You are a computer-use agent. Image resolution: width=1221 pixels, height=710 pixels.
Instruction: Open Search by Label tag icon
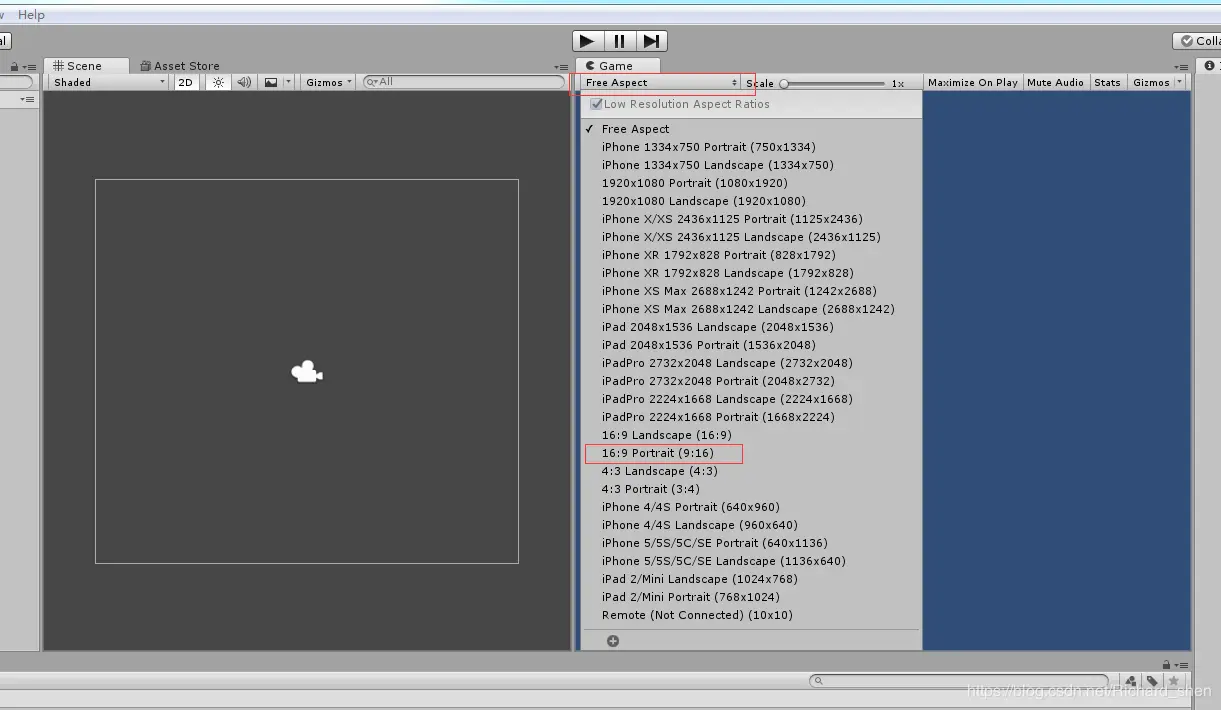point(1152,681)
